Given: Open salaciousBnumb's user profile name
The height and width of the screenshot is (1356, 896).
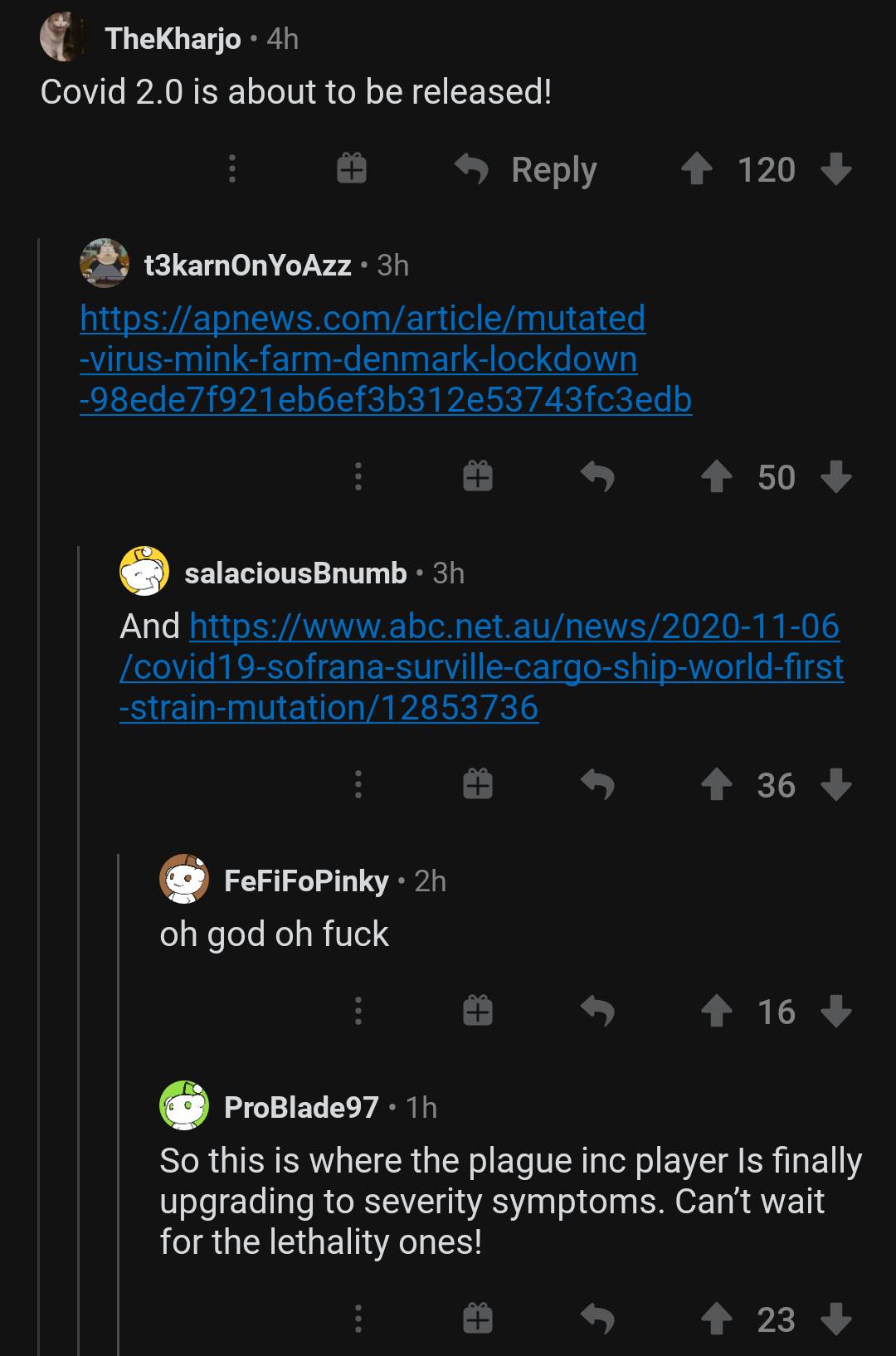Looking at the screenshot, I should tap(295, 573).
